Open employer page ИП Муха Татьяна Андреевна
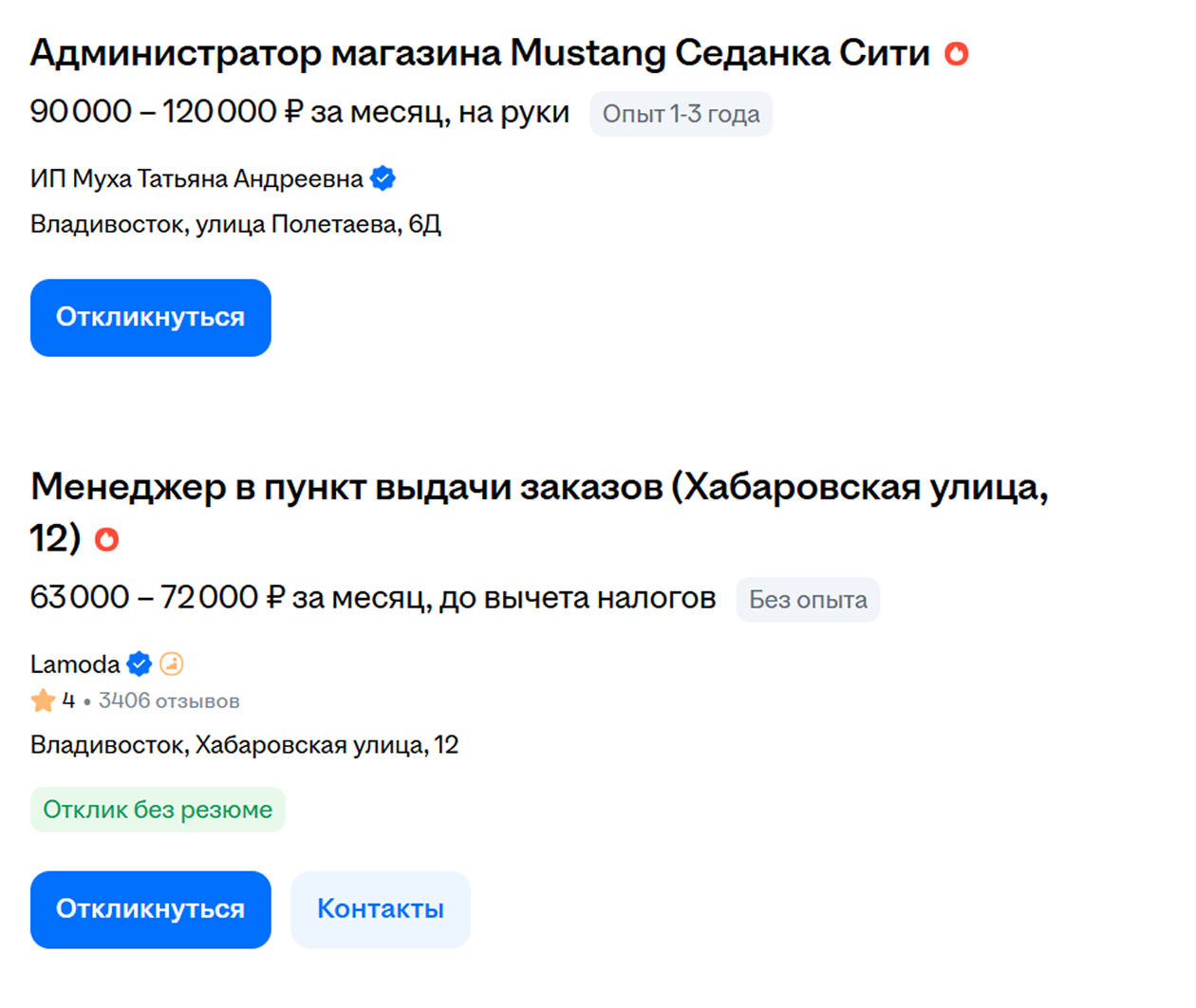Screen dimensions: 1196x1008 (196, 178)
